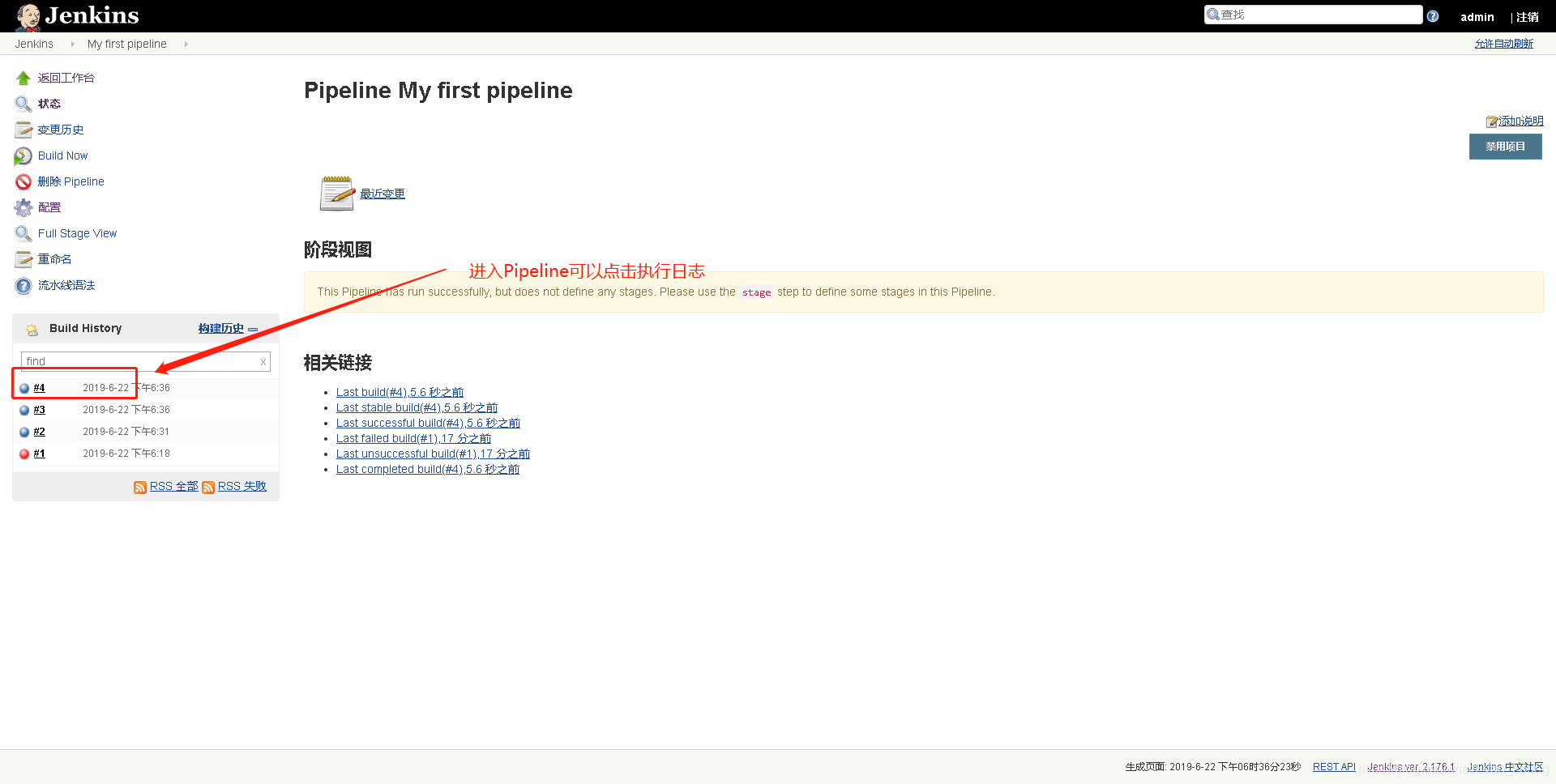This screenshot has height=784, width=1556.
Task: Click the gear icon next to 配置
Action: point(23,207)
